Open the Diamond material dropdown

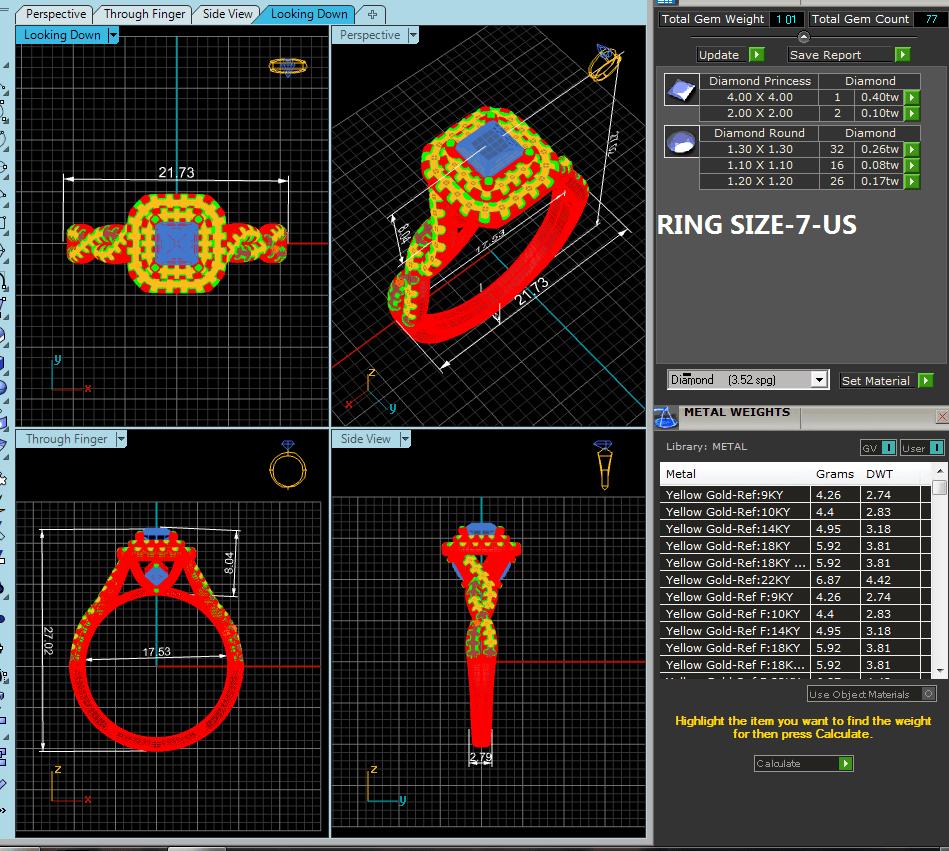click(x=819, y=380)
